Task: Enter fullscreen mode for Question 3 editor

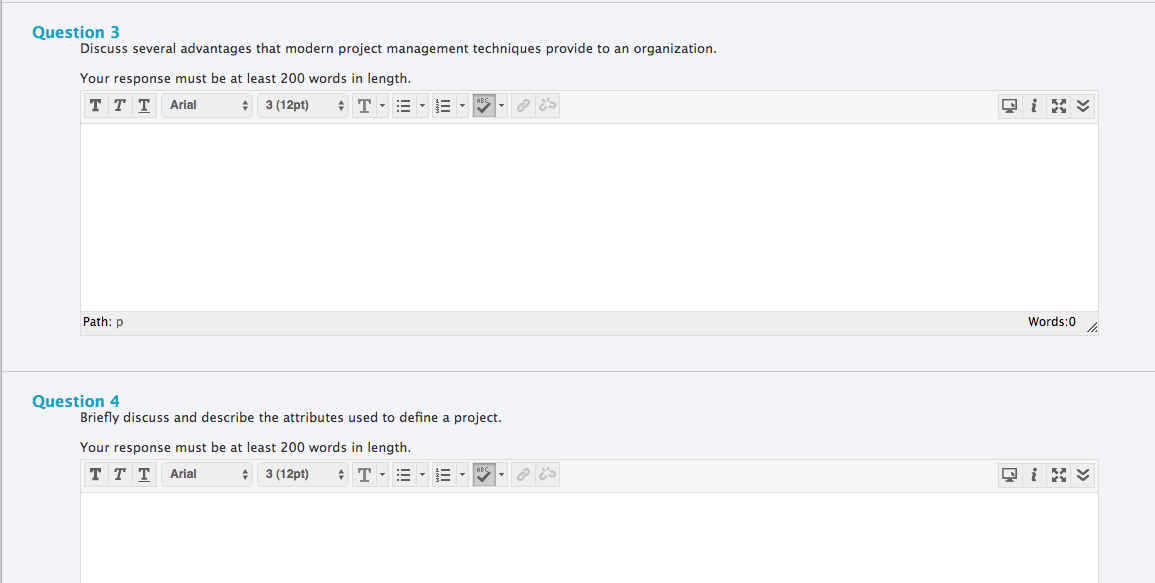Action: click(x=1058, y=105)
